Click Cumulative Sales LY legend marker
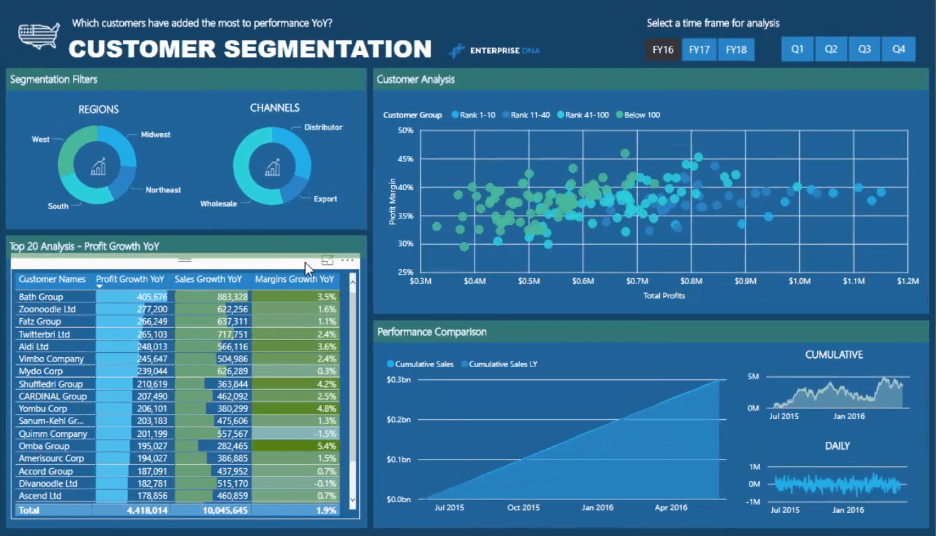 [x=464, y=364]
